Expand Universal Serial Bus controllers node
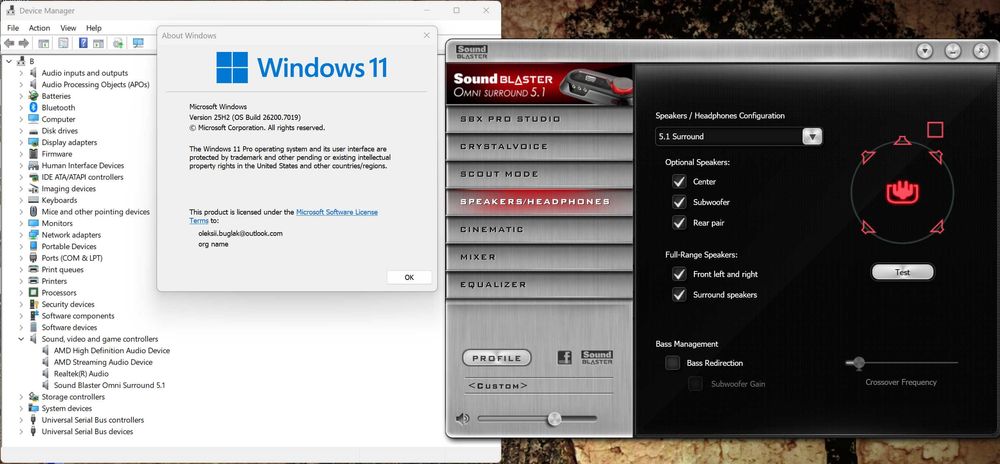 pyautogui.click(x=20, y=420)
